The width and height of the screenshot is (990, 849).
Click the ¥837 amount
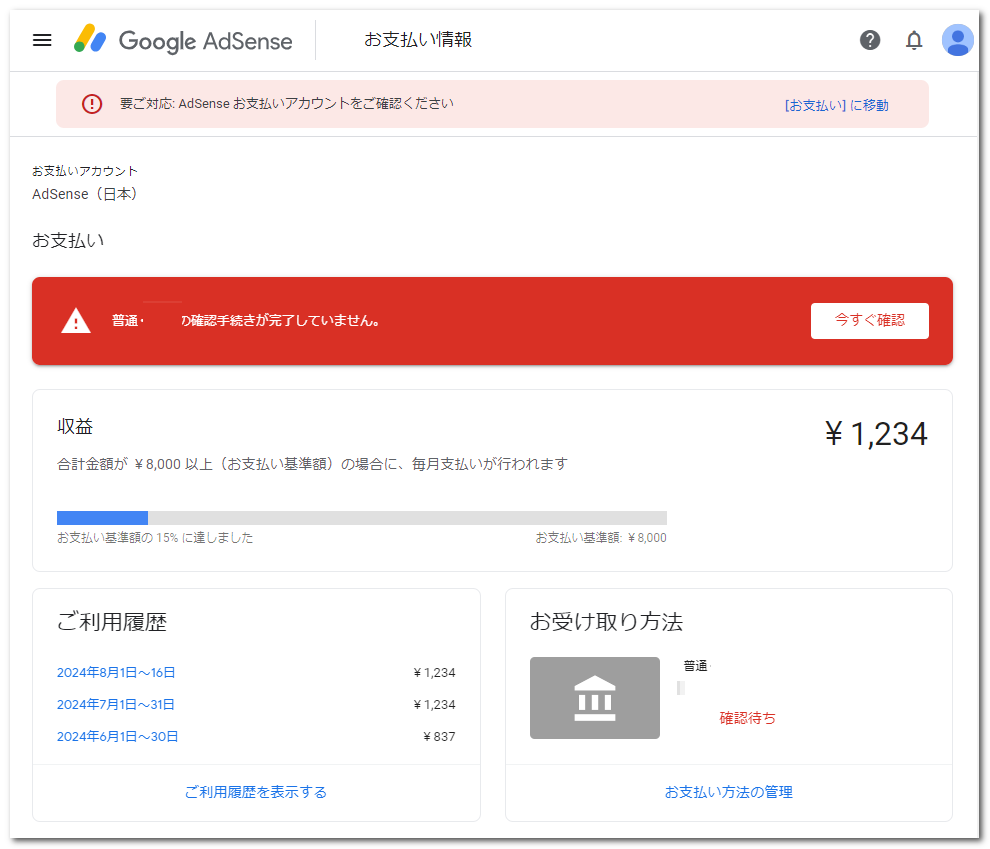439,737
